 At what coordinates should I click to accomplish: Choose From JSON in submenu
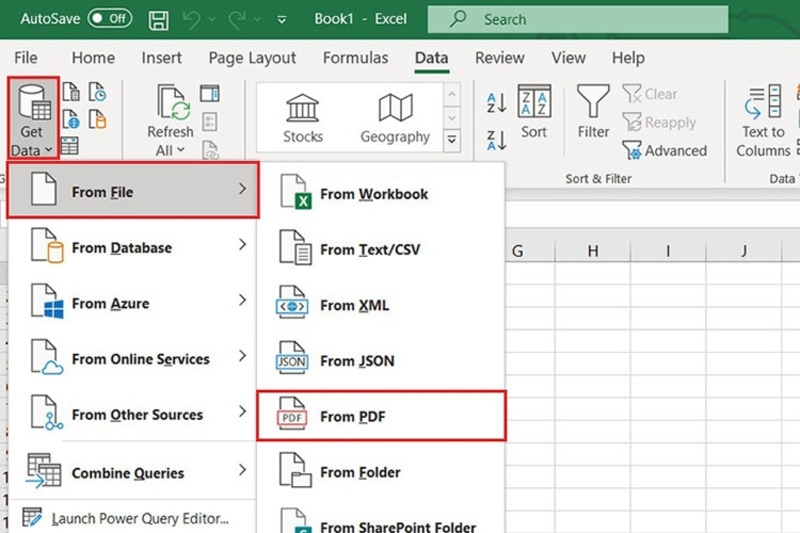tap(381, 360)
